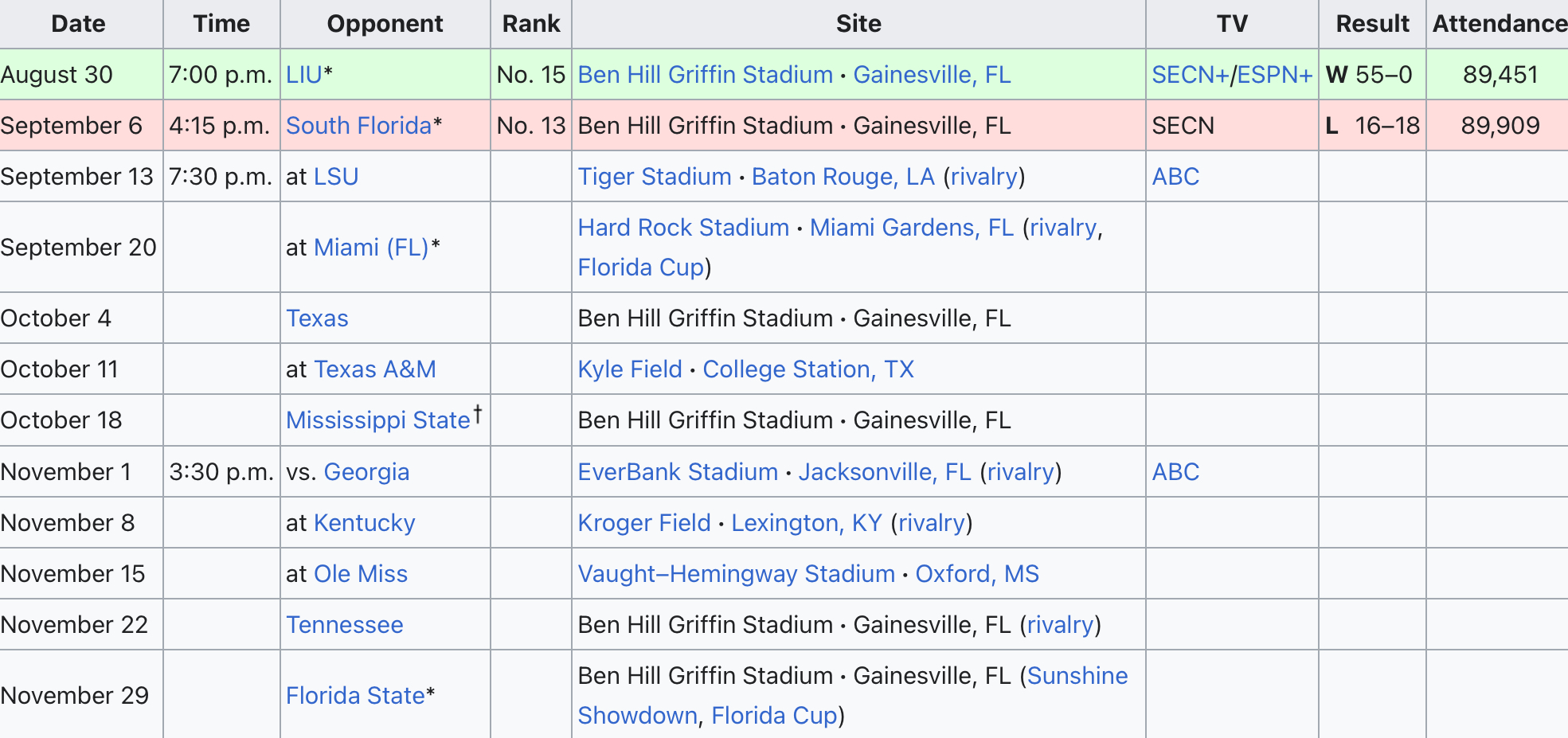
Task: Open the Ole Miss link
Action: pyautogui.click(x=361, y=574)
